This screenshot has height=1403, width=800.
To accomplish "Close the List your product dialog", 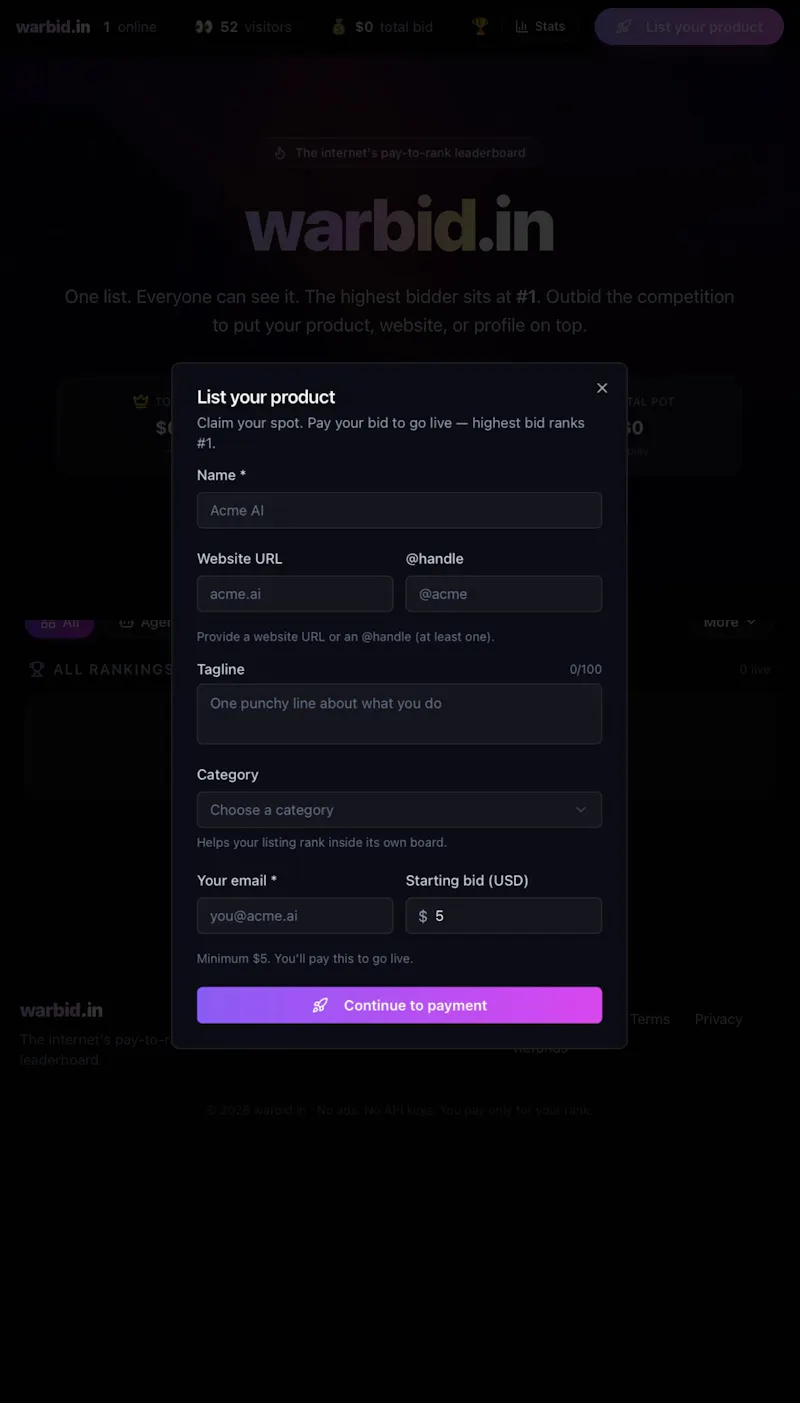I will pos(602,388).
